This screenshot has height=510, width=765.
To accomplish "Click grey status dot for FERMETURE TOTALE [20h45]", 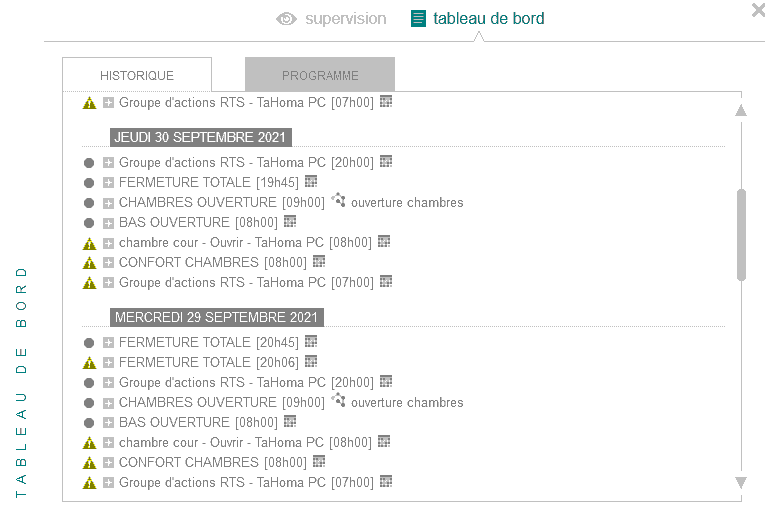I will (89, 343).
